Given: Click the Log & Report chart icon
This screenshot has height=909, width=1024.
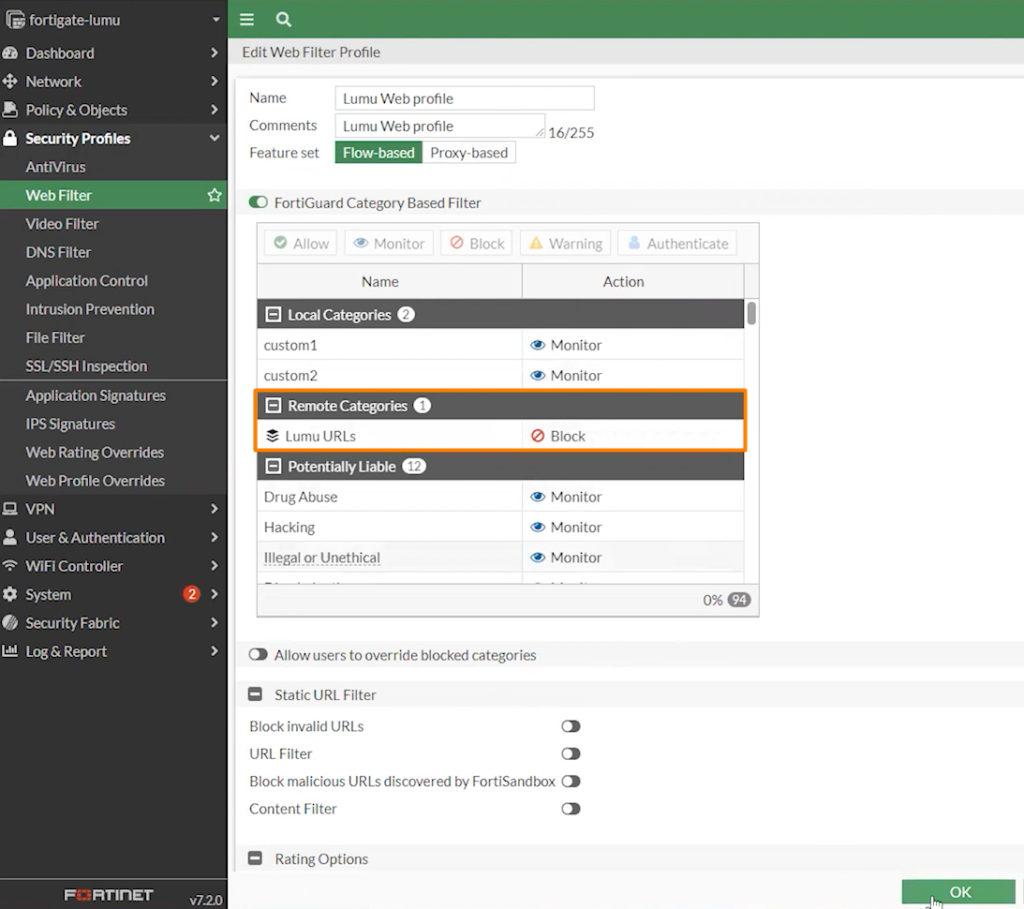Looking at the screenshot, I should (11, 651).
